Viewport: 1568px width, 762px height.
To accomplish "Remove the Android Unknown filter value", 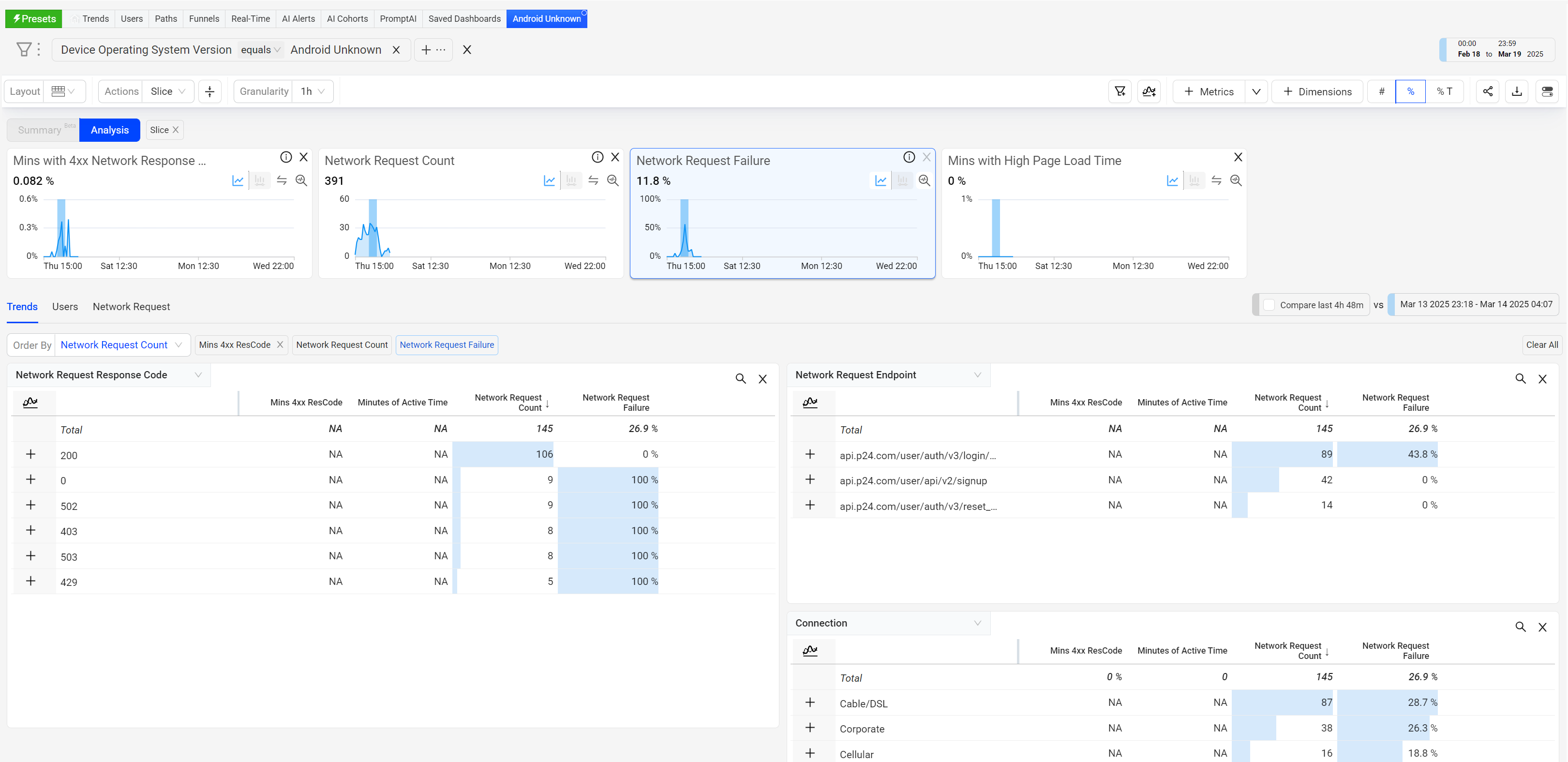I will (396, 50).
